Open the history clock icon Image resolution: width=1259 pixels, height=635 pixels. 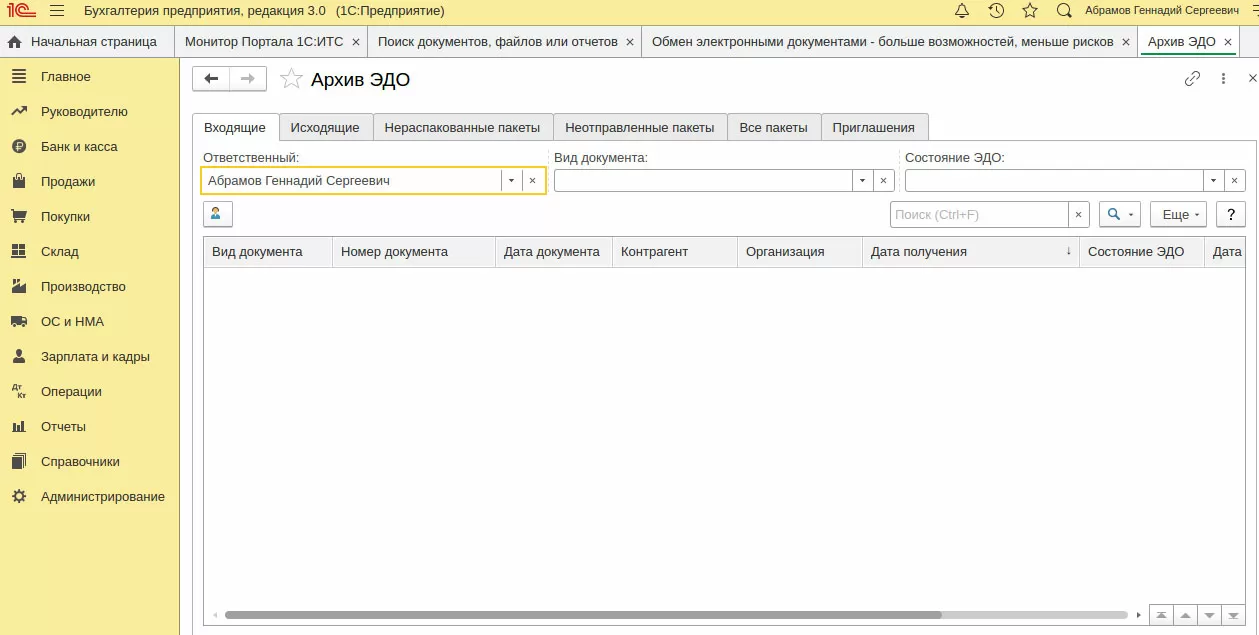click(x=996, y=11)
